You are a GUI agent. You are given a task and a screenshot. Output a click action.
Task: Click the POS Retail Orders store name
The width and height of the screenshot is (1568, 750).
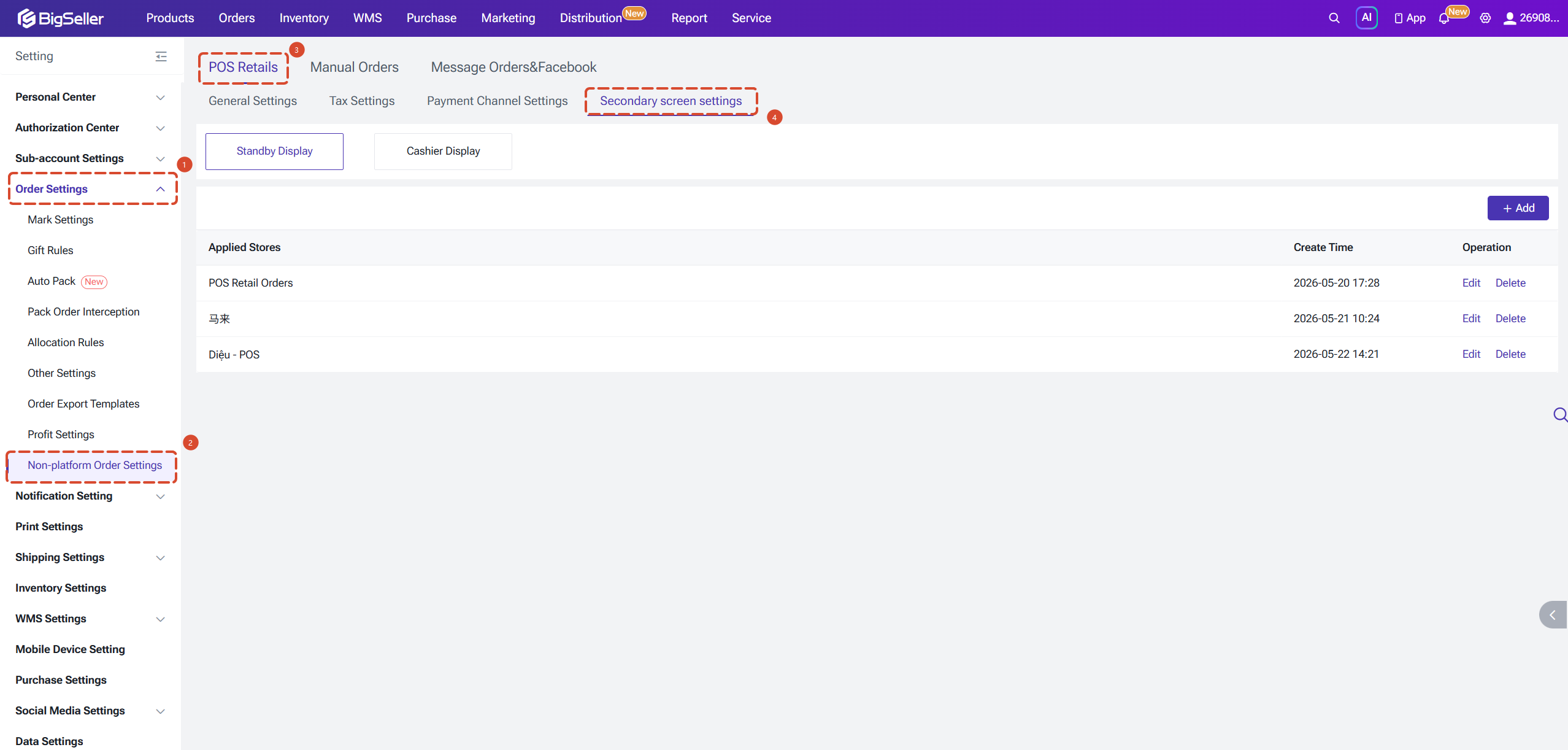coord(250,283)
